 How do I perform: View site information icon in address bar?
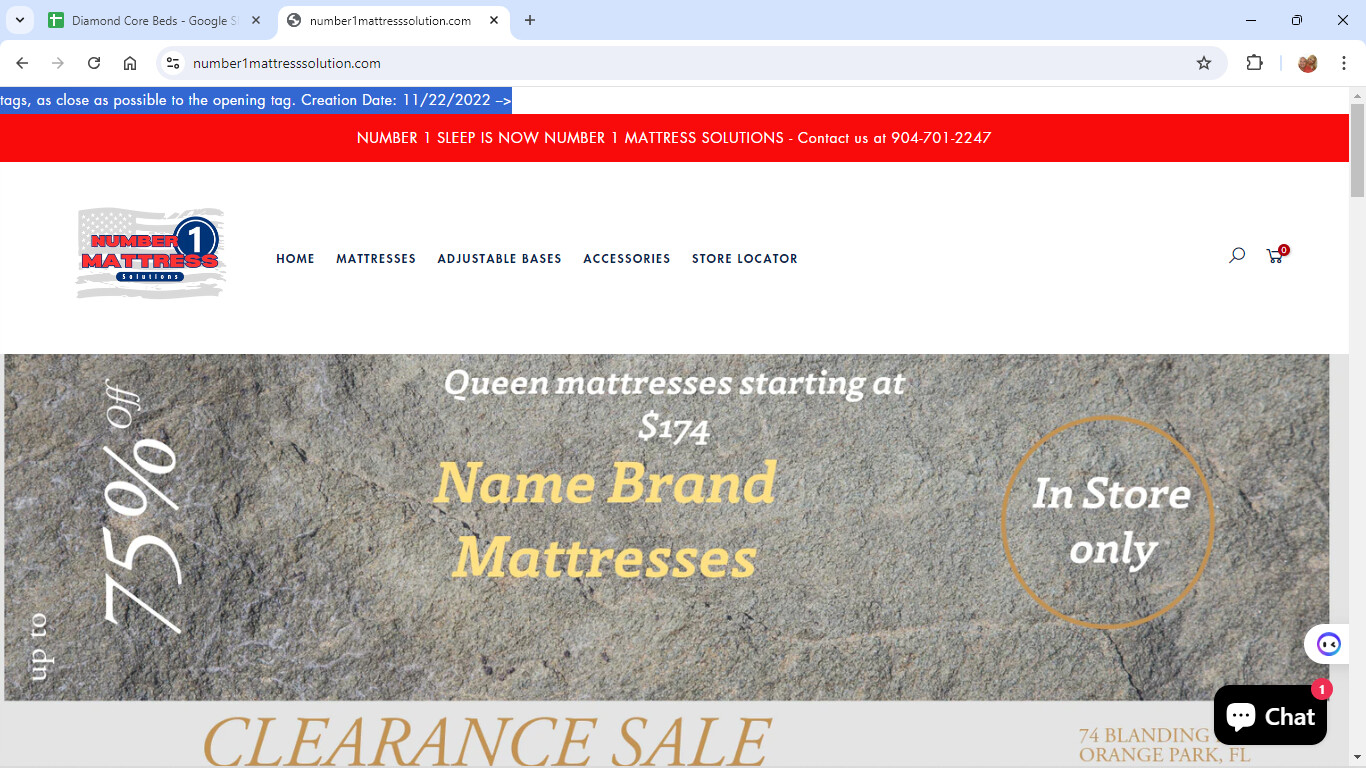[x=173, y=63]
